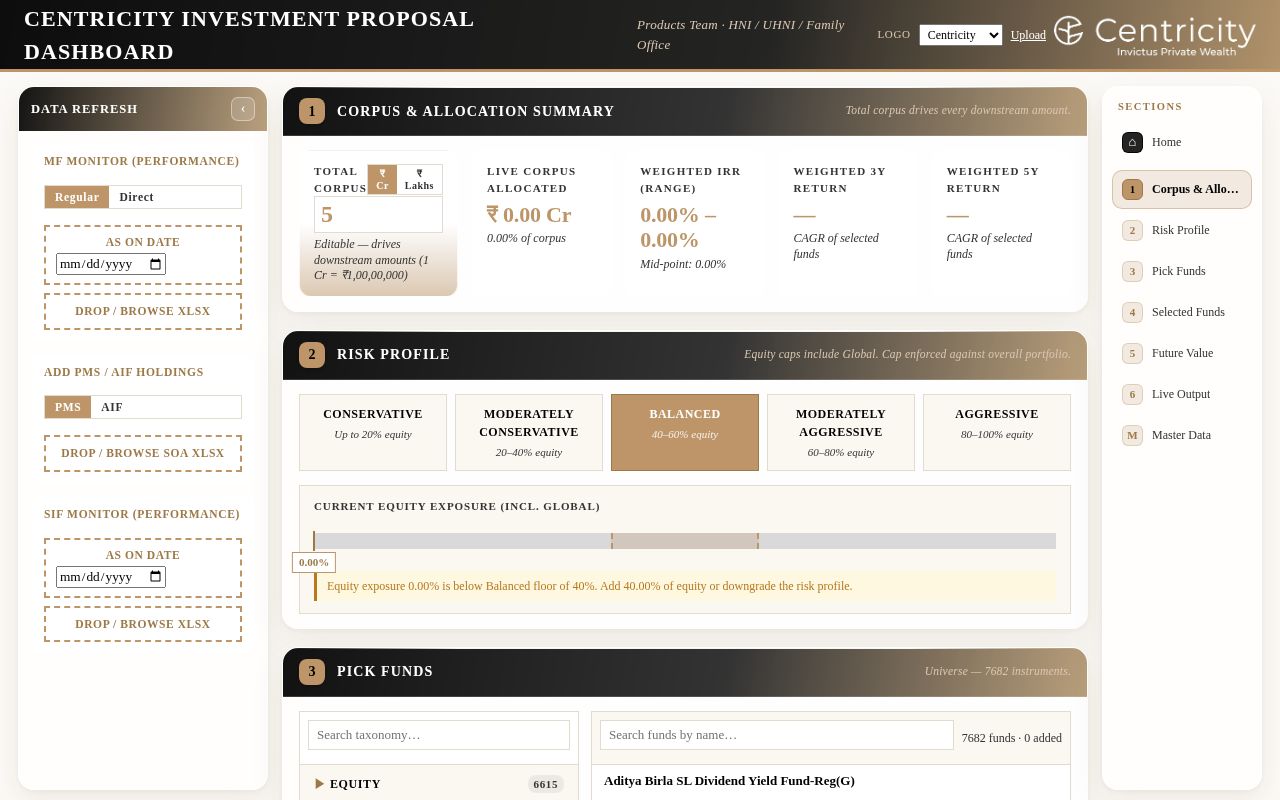This screenshot has width=1280, height=800.
Task: Go to Corpus & Allocation section
Action: pyautogui.click(x=1182, y=189)
